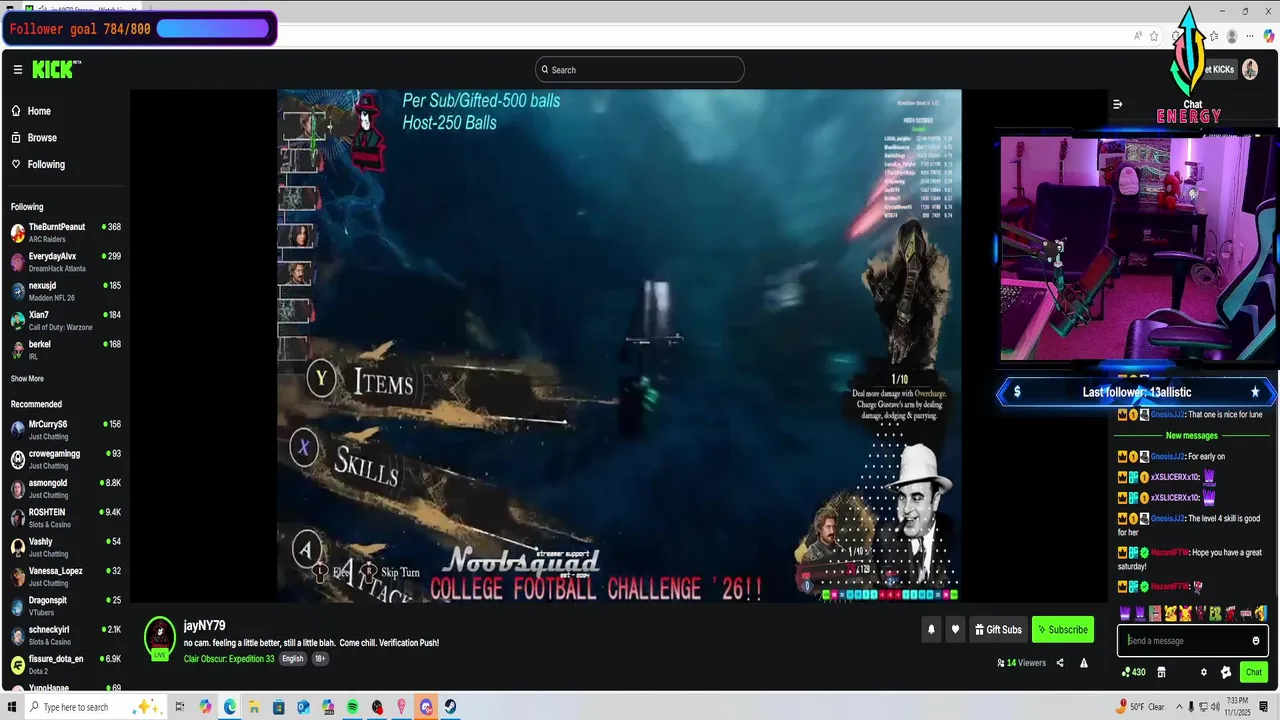Image resolution: width=1280 pixels, height=720 pixels.
Task: Toggle notification bell for channel
Action: 931,630
